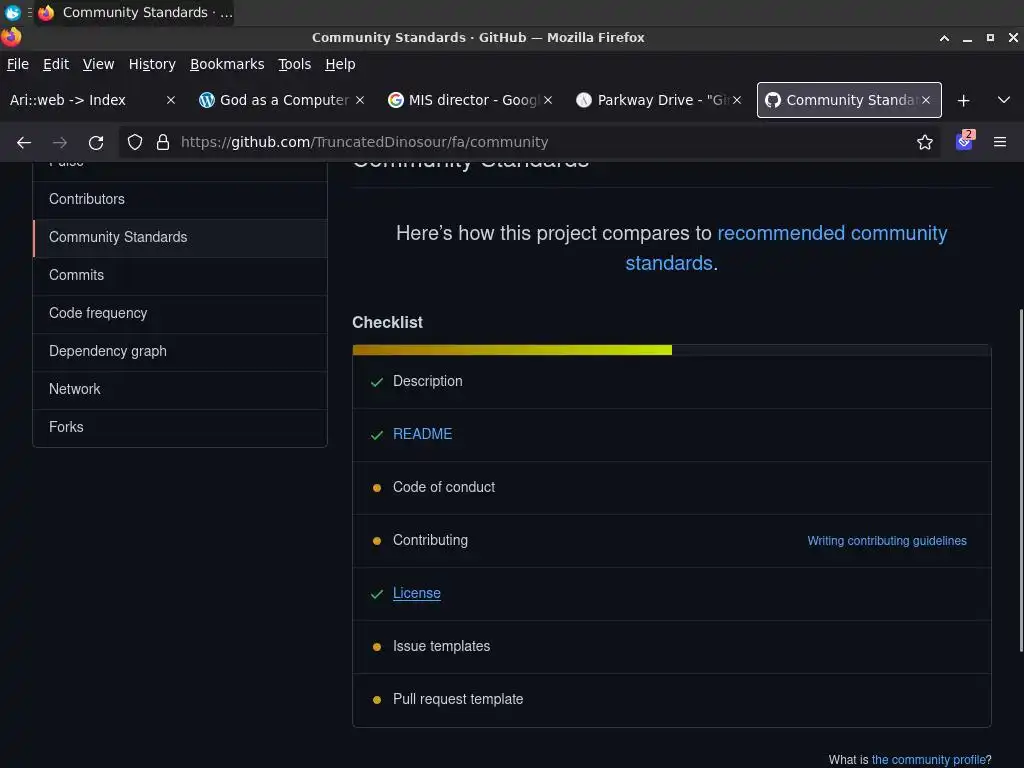Screen dimensions: 1024x768
Task: Click the green checkmark beside README
Action: [377, 435]
